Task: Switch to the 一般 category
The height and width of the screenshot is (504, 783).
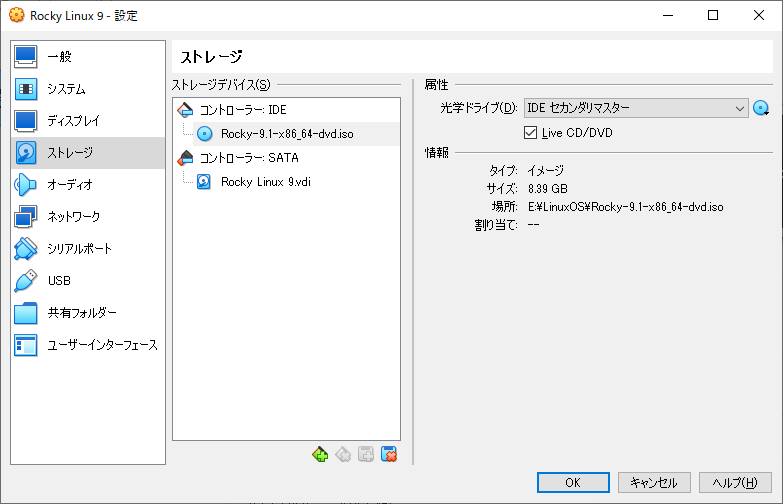Action: tap(59, 57)
